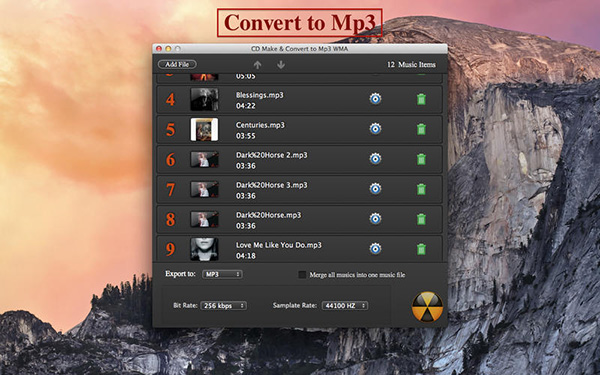Click the file name Dark%20Horse.mp3
The image size is (600, 375).
[269, 215]
